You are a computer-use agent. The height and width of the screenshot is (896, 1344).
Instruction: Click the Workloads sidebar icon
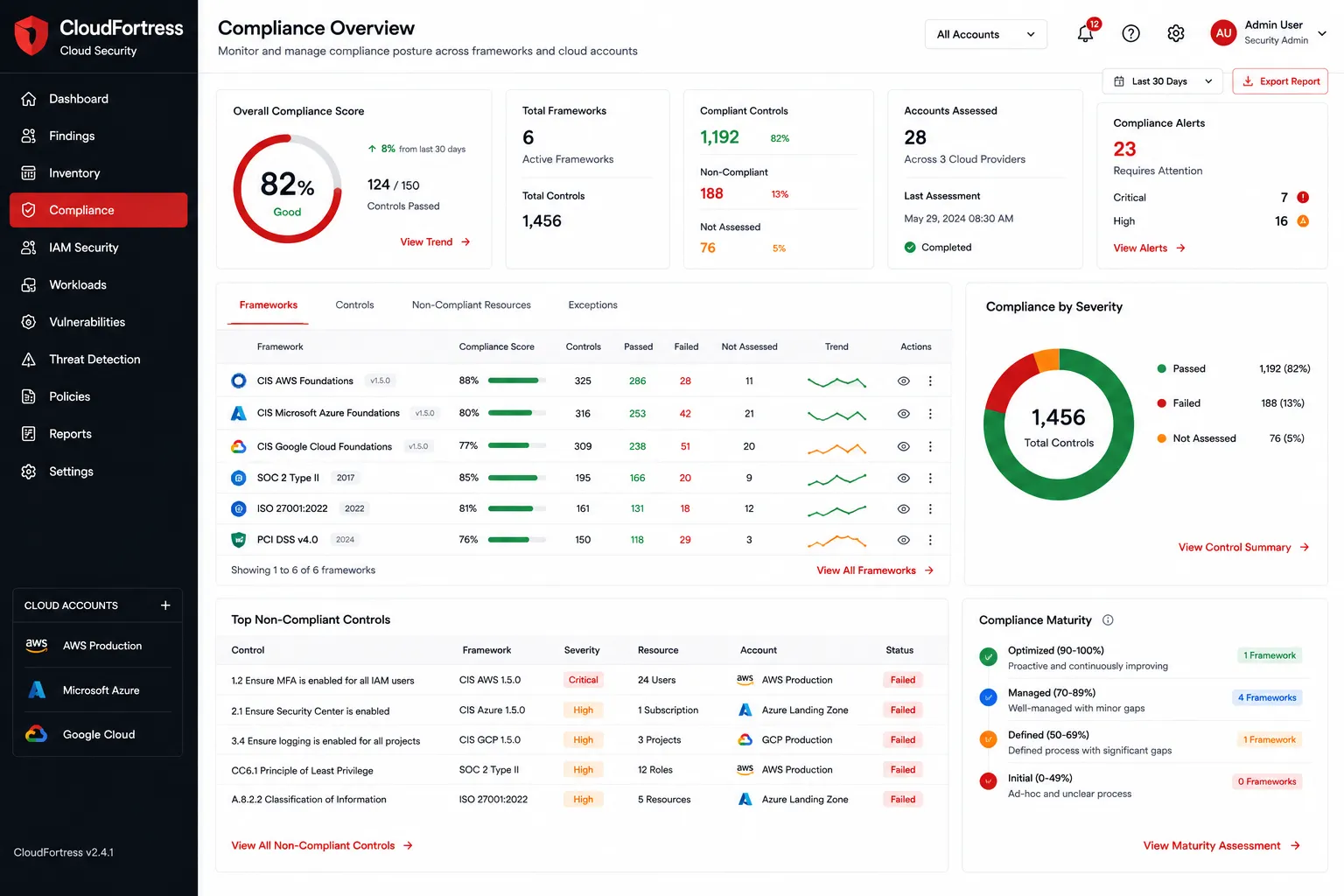pyautogui.click(x=29, y=285)
